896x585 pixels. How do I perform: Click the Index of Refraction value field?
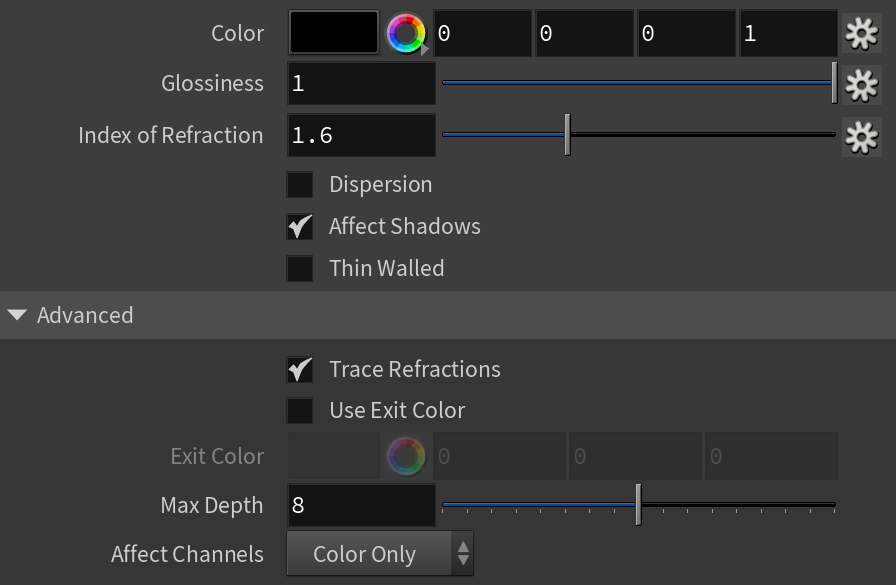click(x=361, y=135)
